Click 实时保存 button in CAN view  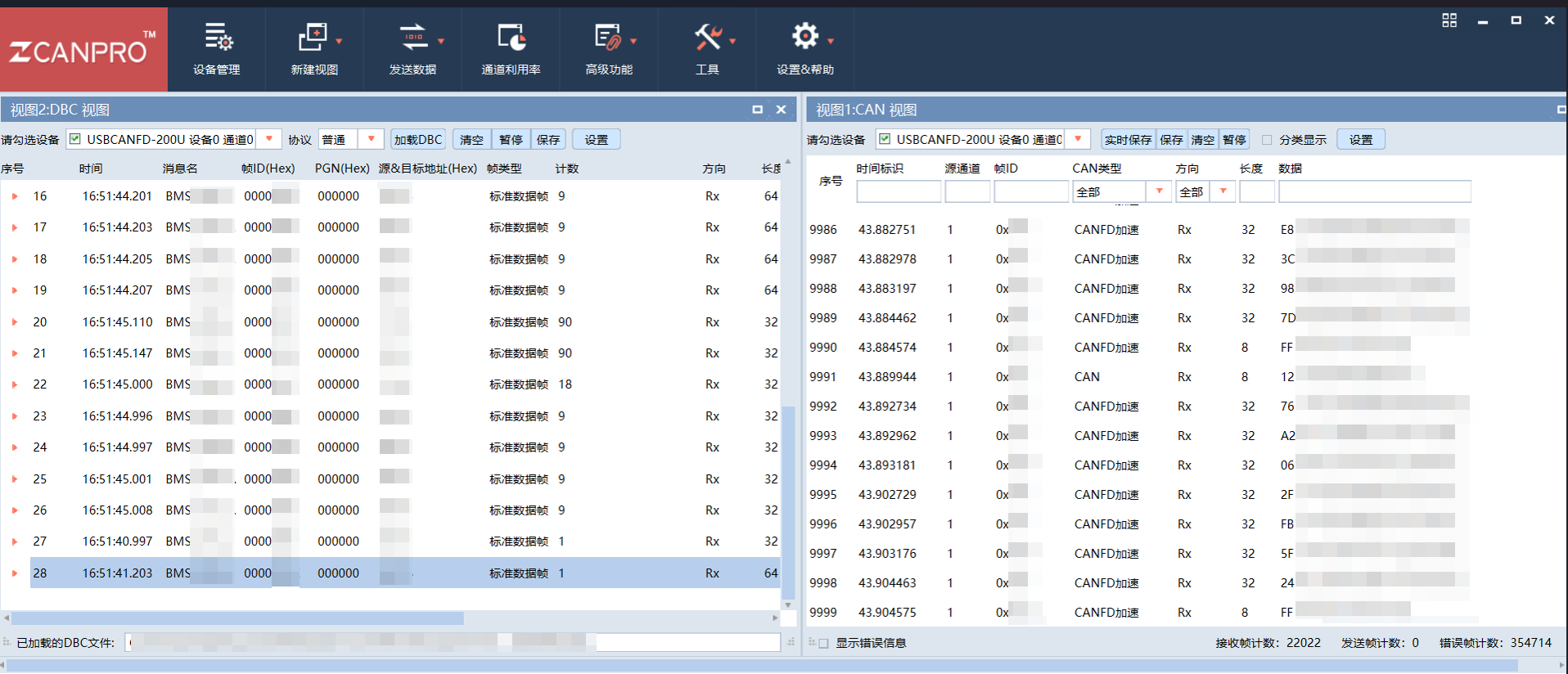pyautogui.click(x=1128, y=139)
